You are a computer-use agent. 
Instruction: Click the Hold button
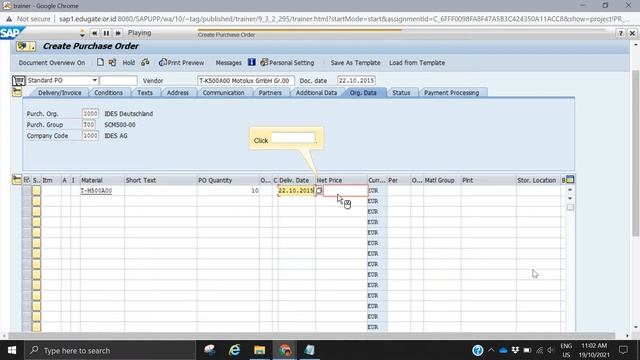pyautogui.click(x=129, y=63)
